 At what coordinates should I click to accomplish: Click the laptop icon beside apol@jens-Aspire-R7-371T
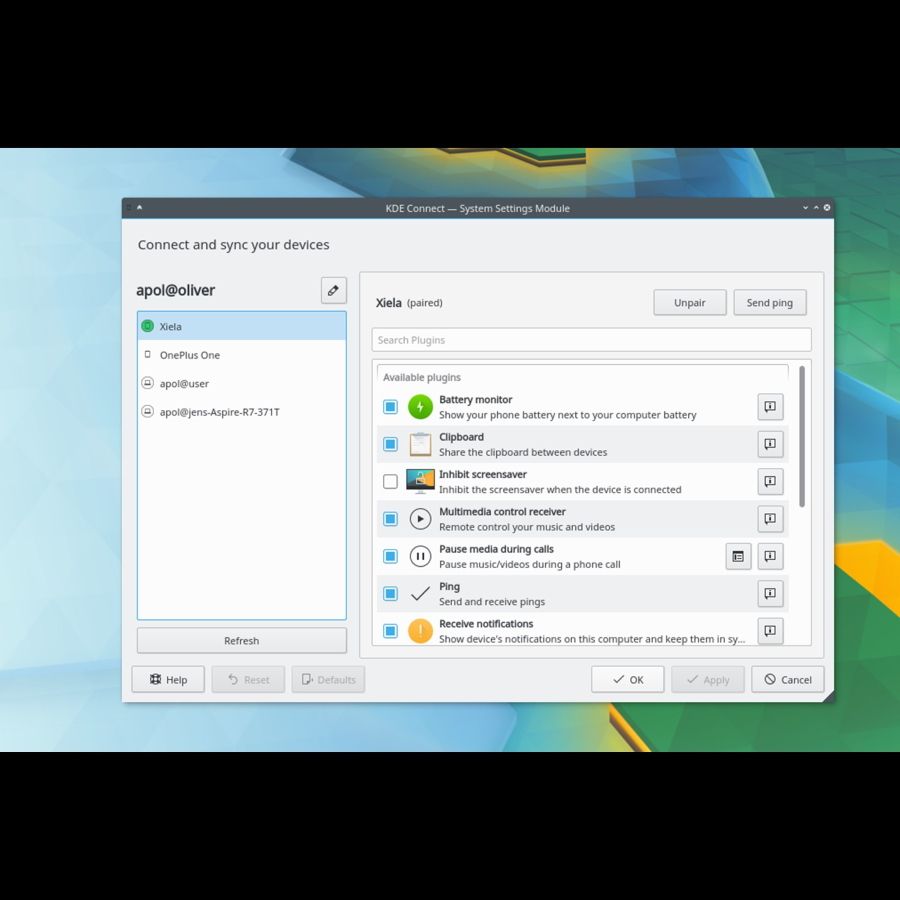(x=148, y=412)
